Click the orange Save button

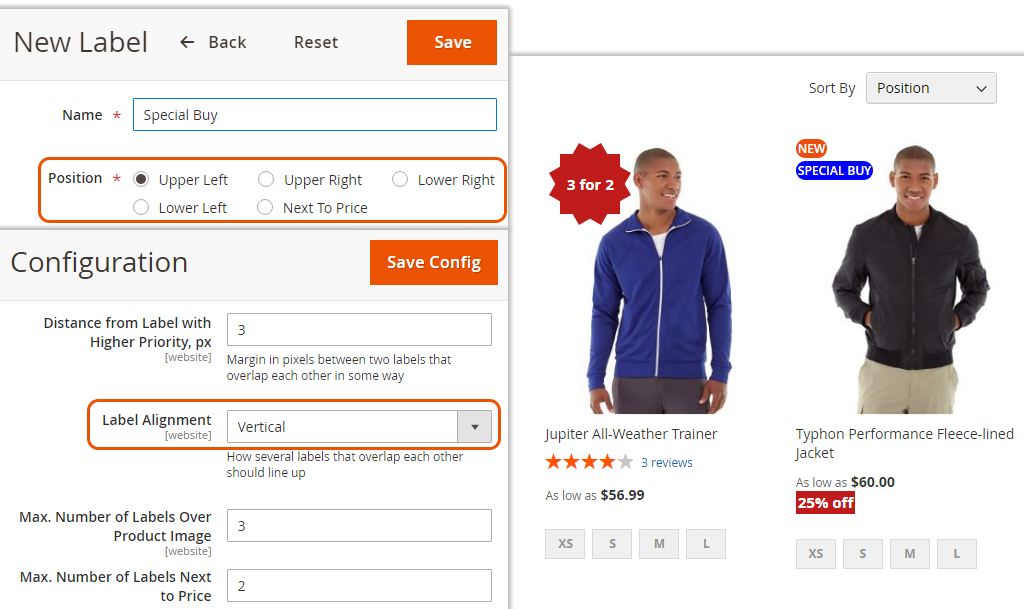pos(452,42)
